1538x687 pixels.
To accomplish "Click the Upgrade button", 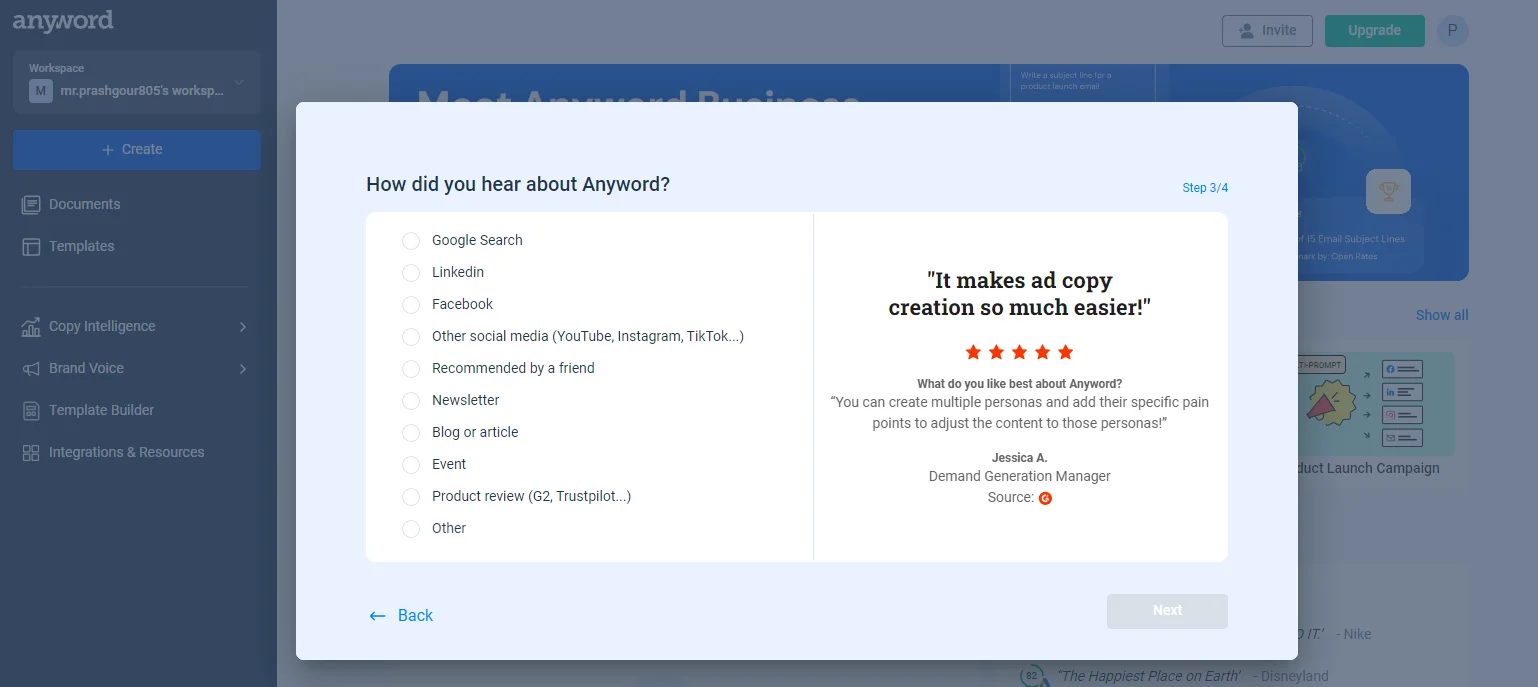I will [1374, 31].
